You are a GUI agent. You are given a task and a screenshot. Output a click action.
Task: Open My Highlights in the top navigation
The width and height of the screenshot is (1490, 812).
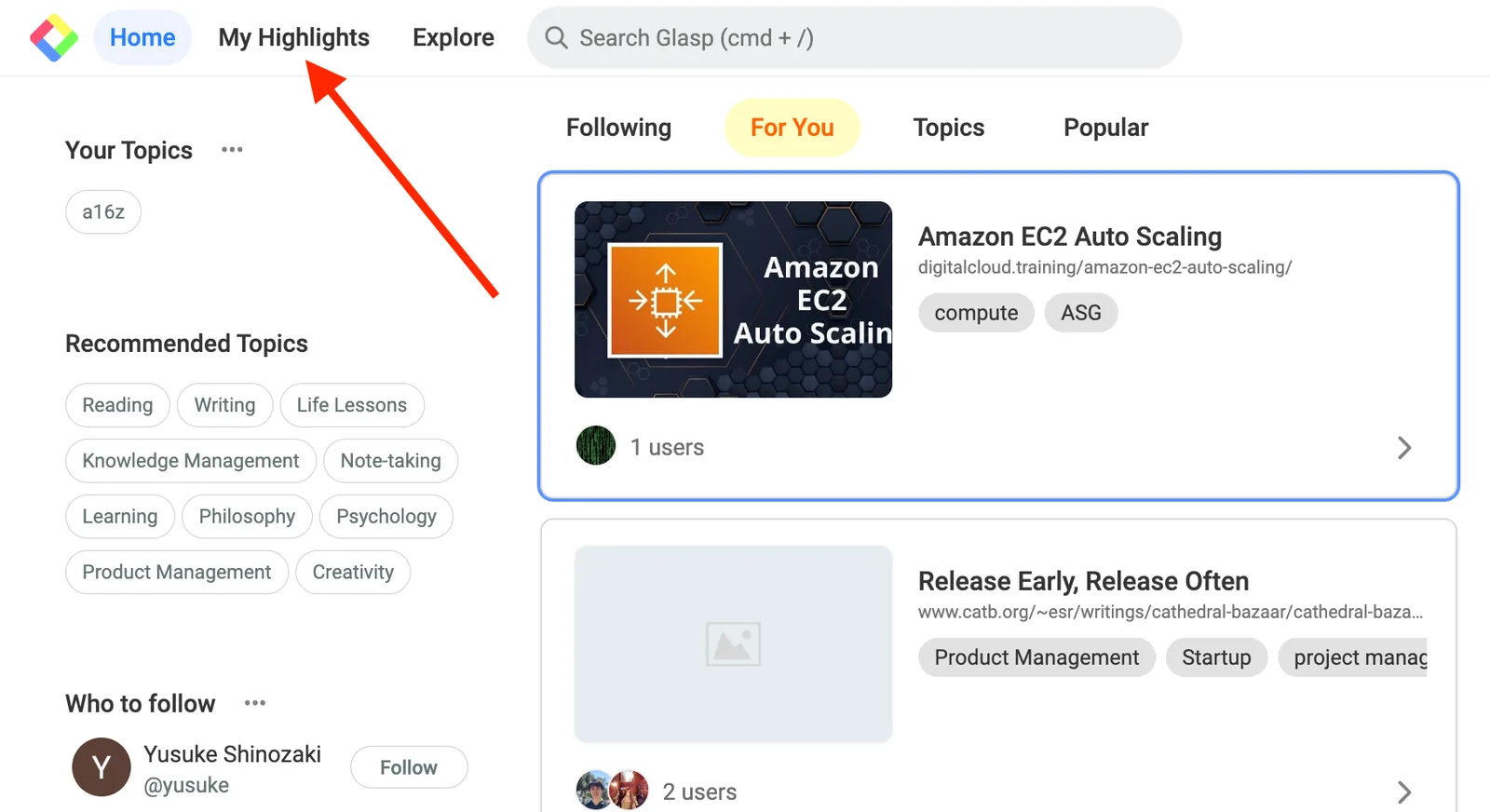[293, 37]
